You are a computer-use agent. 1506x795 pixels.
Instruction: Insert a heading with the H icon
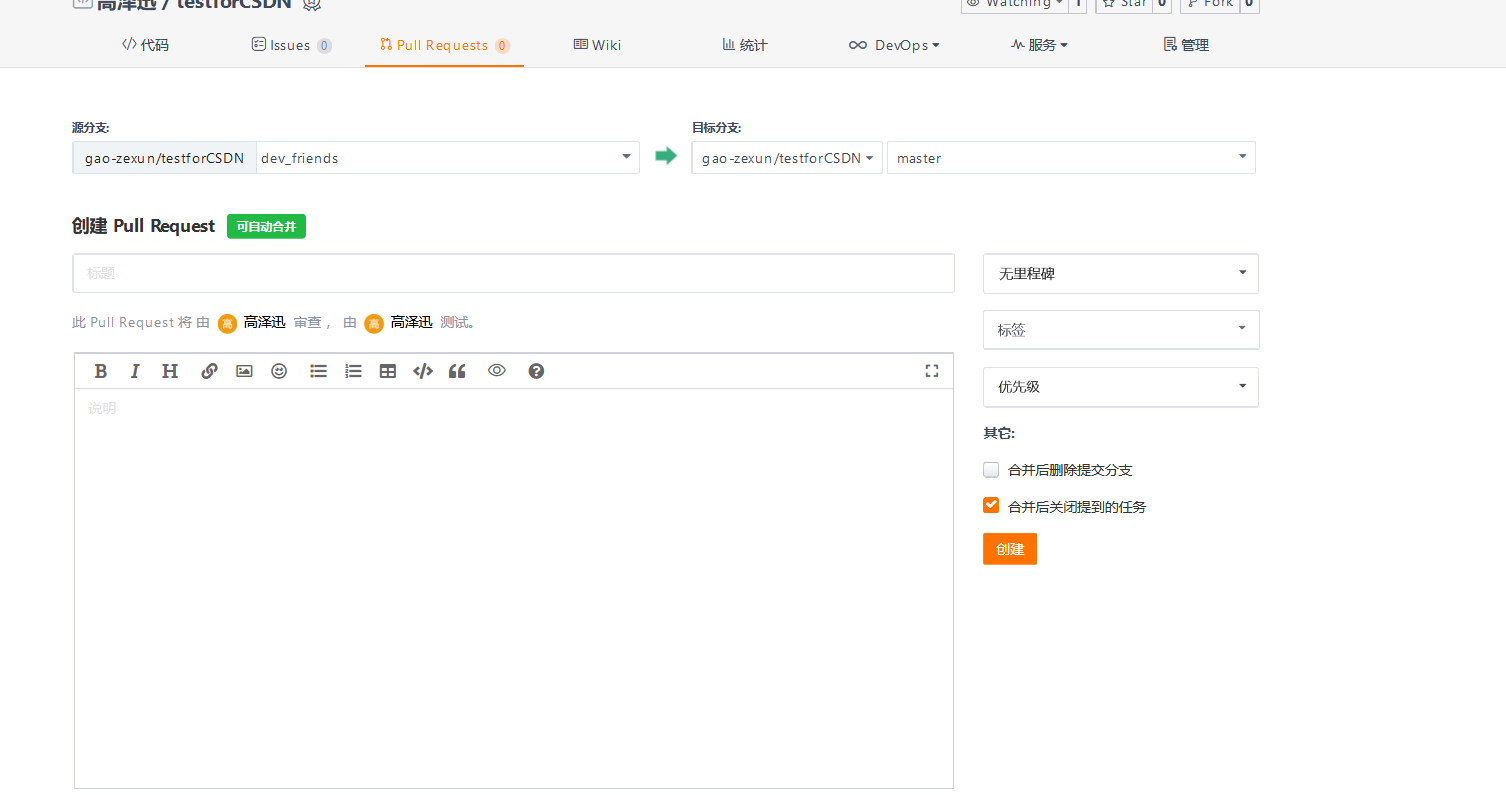point(170,371)
